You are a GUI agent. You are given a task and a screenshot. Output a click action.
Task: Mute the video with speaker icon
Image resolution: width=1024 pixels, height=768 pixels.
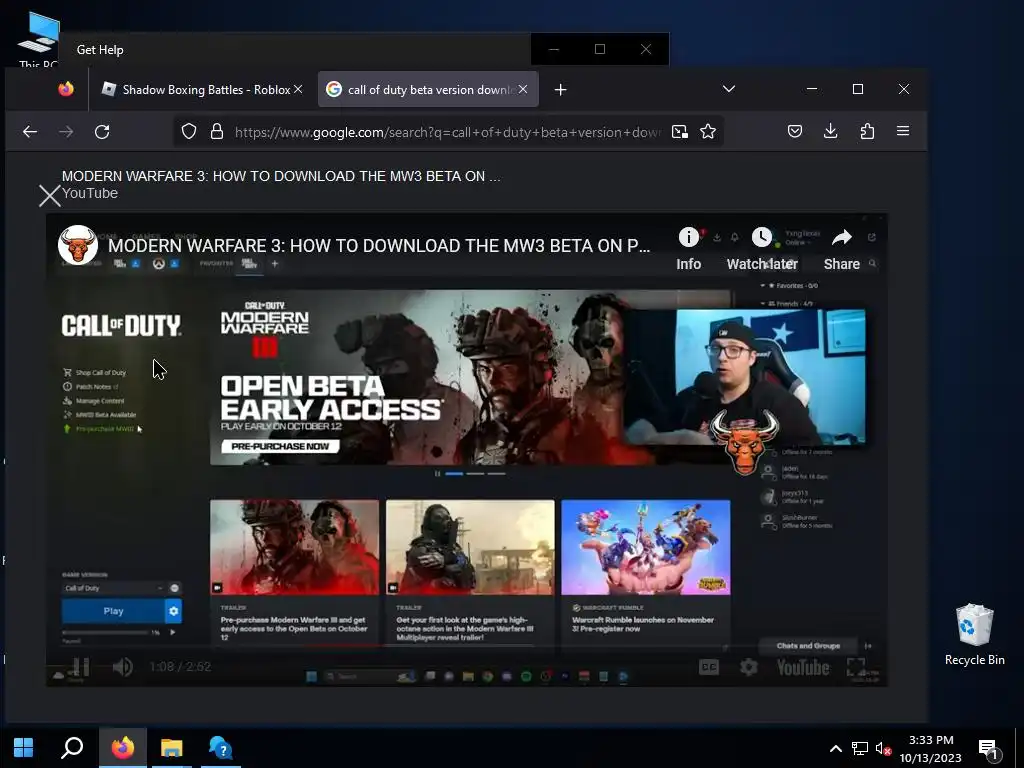[x=123, y=667]
